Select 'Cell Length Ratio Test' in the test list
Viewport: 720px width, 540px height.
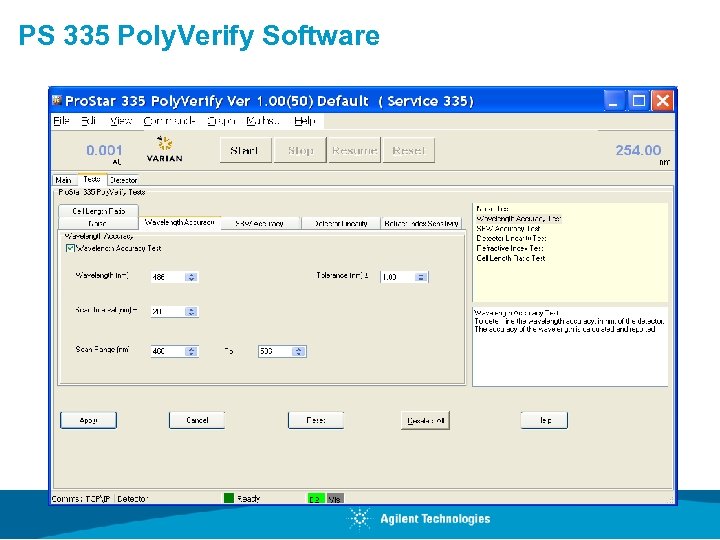511,258
